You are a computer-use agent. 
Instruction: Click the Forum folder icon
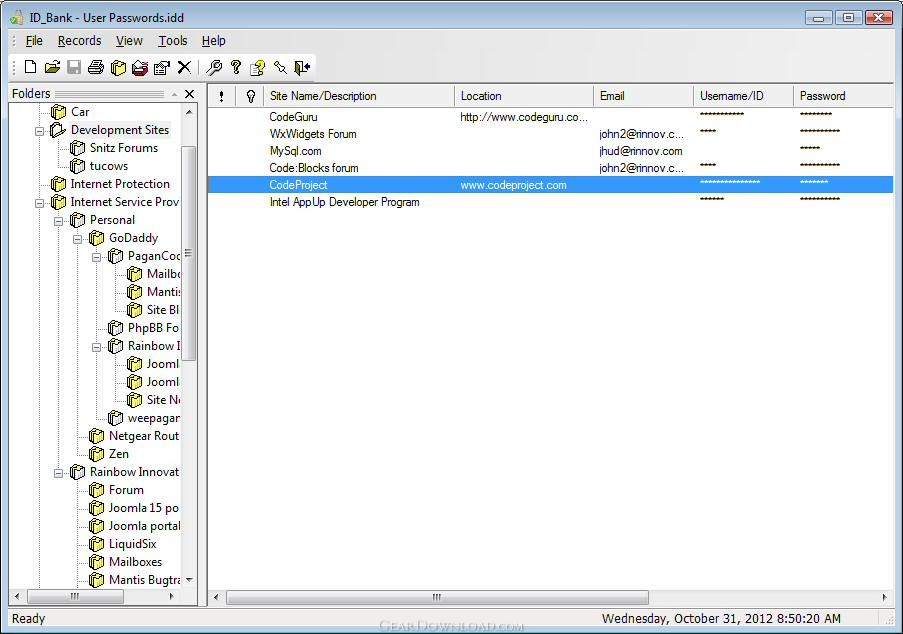(96, 490)
